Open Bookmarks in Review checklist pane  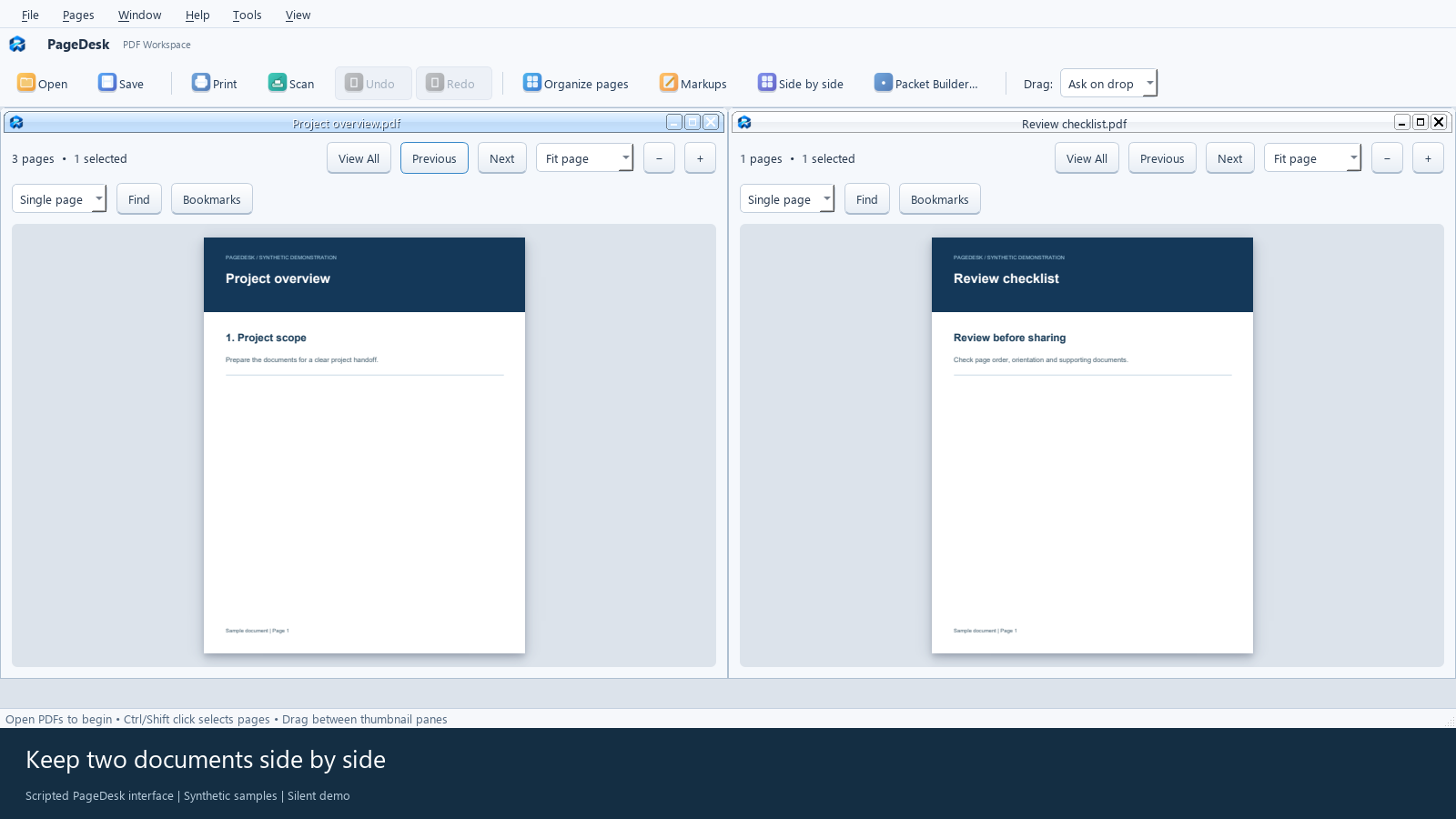[x=939, y=199]
